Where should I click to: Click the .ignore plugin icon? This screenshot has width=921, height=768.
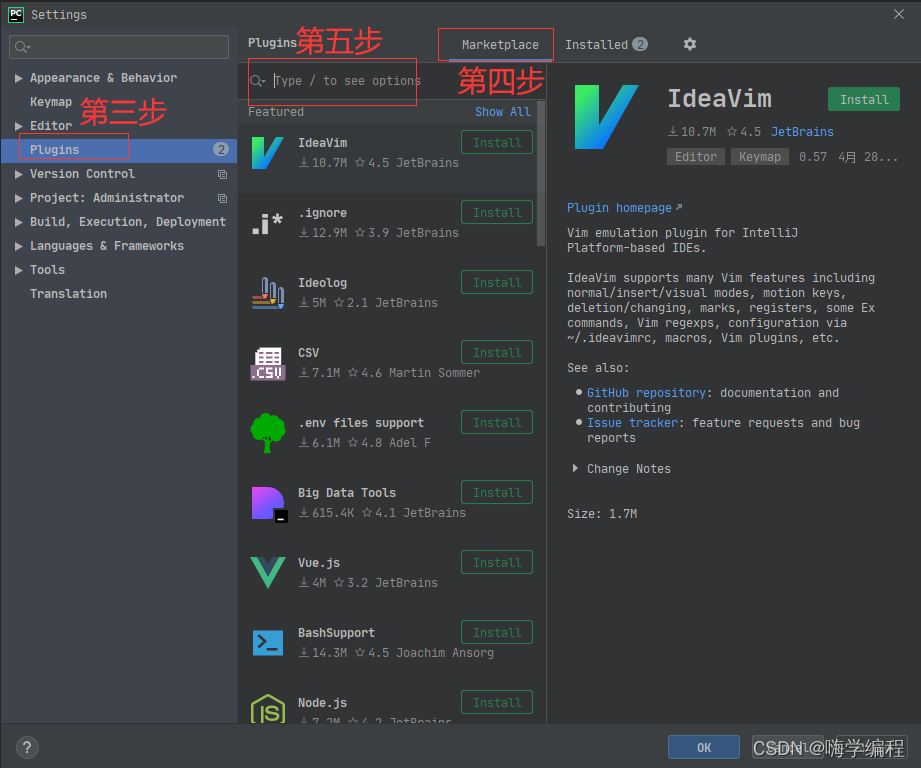[268, 223]
